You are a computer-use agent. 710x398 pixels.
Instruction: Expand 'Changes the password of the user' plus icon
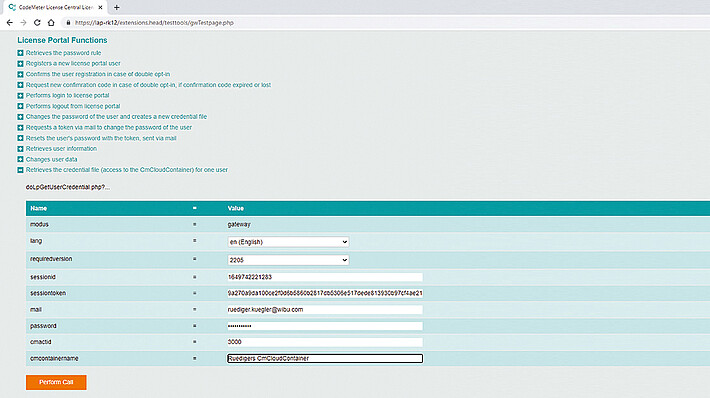click(20, 117)
